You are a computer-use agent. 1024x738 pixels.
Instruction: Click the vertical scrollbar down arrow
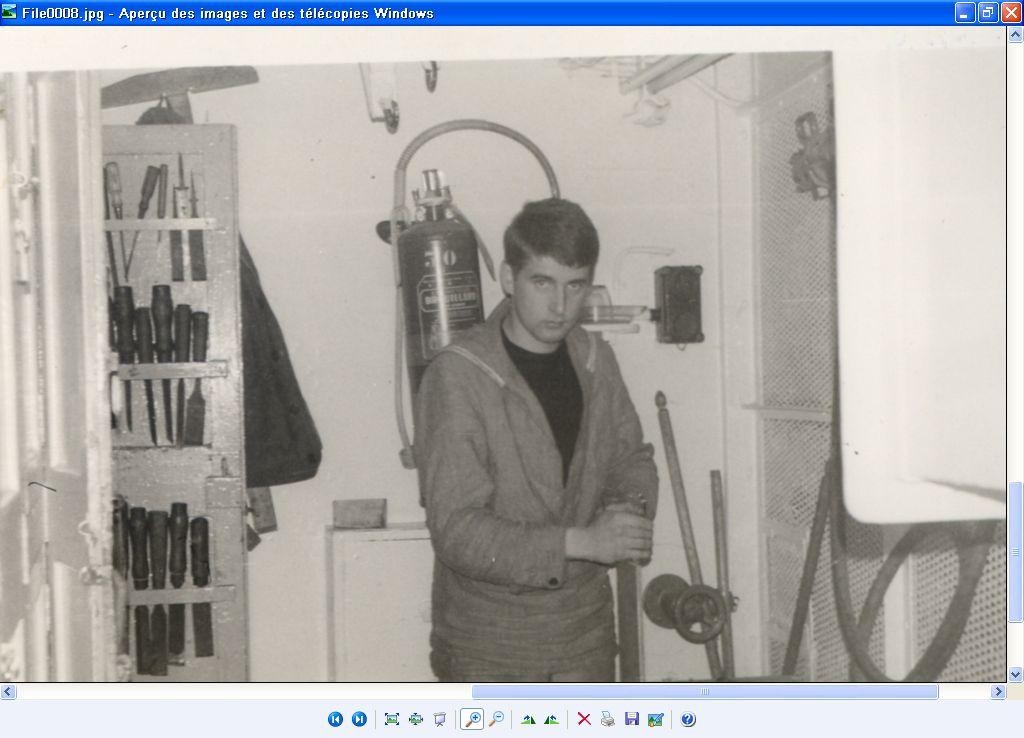click(1015, 675)
